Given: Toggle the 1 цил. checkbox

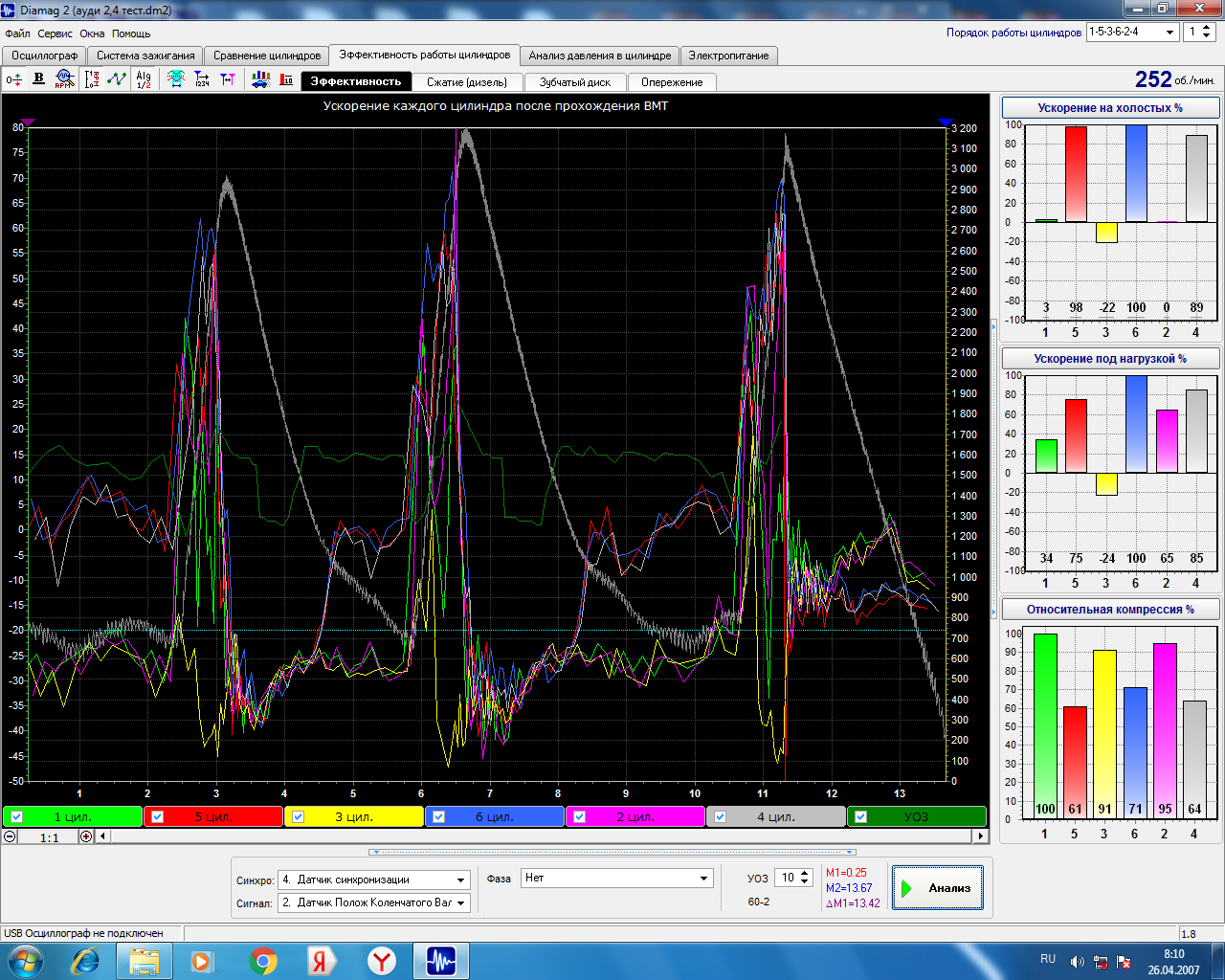Looking at the screenshot, I should pos(17,816).
